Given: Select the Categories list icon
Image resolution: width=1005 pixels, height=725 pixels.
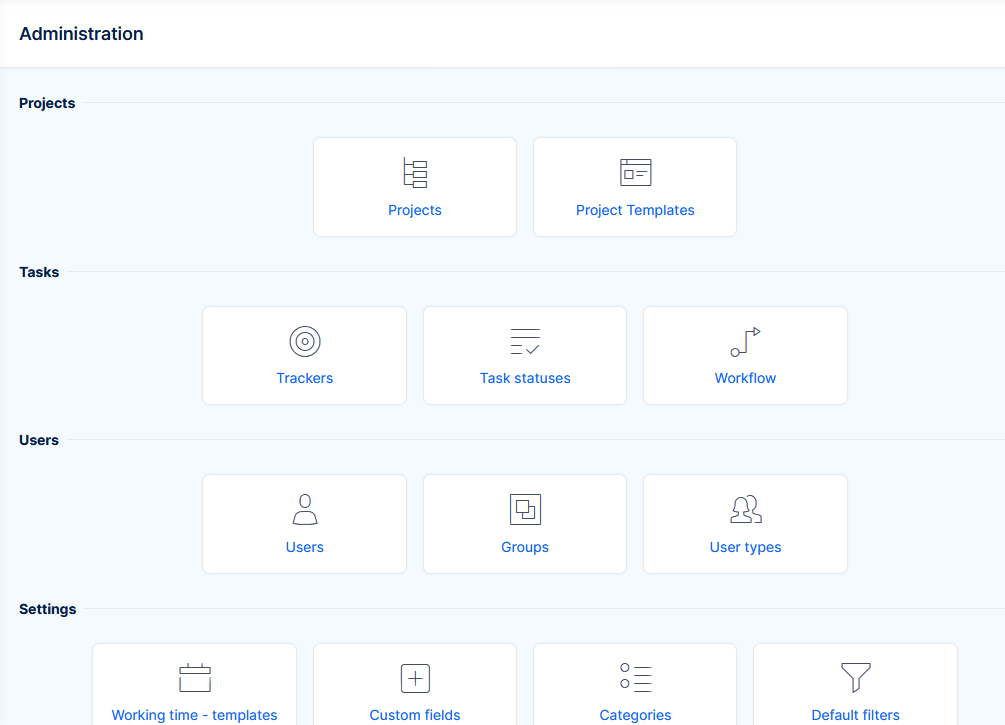Looking at the screenshot, I should pos(635,678).
